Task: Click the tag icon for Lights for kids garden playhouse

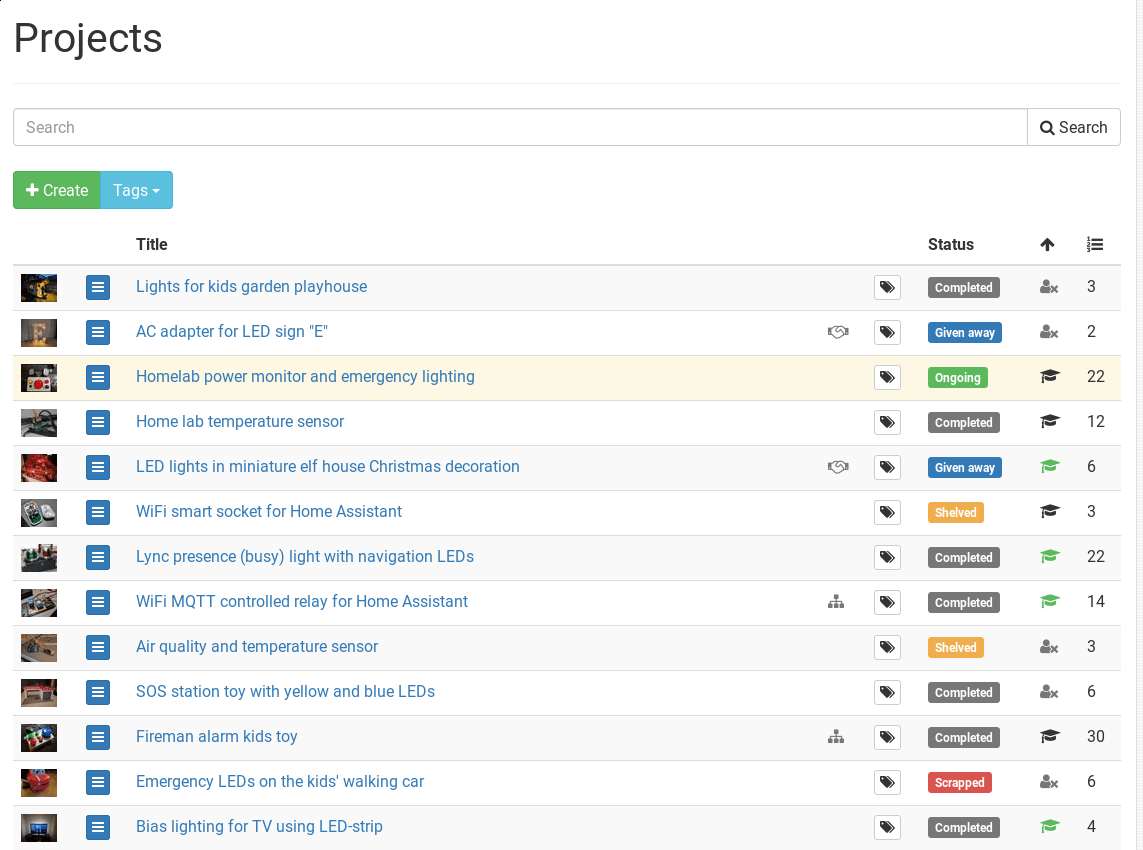Action: click(887, 288)
